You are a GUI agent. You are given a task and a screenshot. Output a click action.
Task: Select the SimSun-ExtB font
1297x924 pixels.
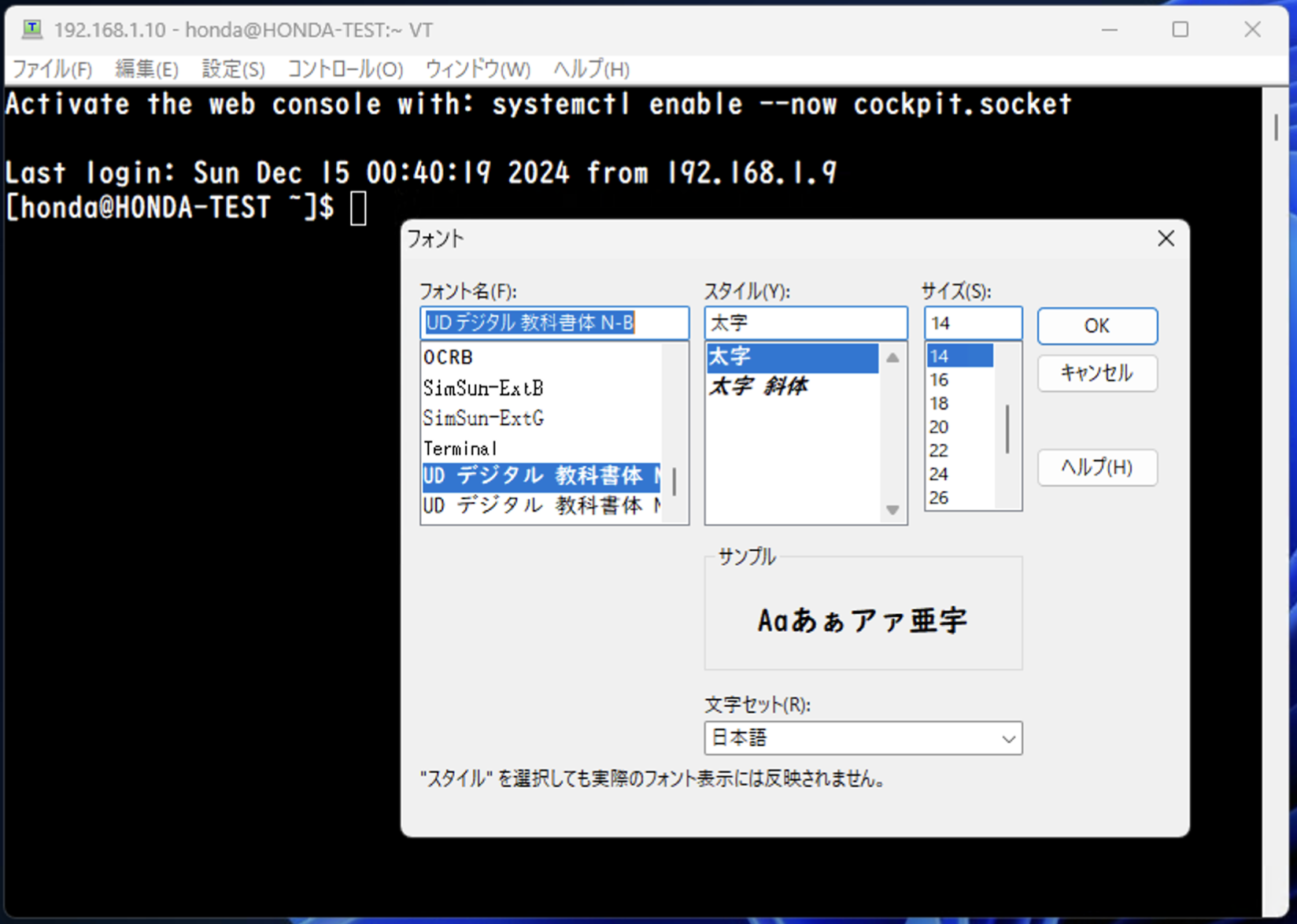click(x=482, y=387)
